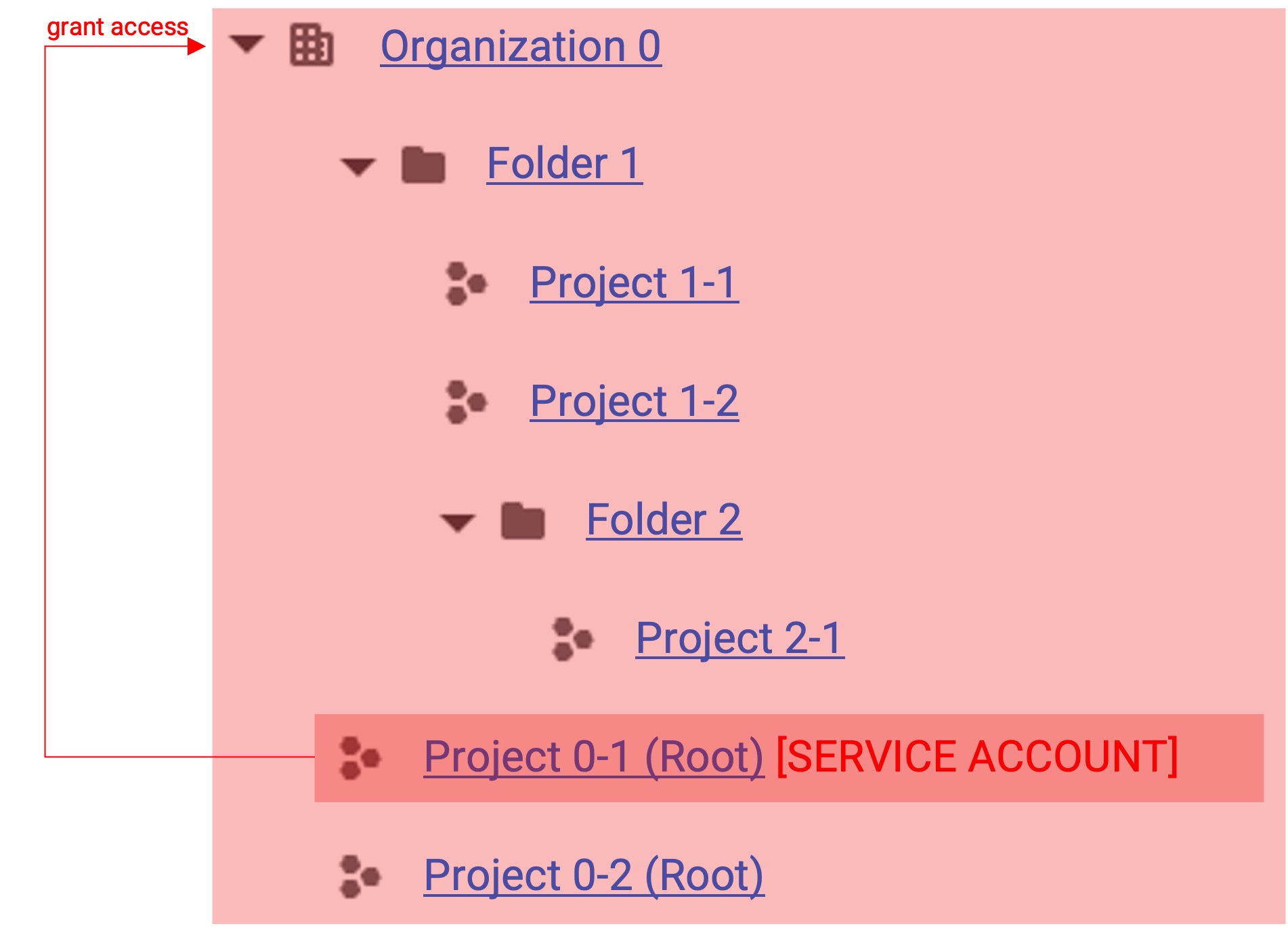Click the Project 1-2 hexagon icon

[467, 402]
